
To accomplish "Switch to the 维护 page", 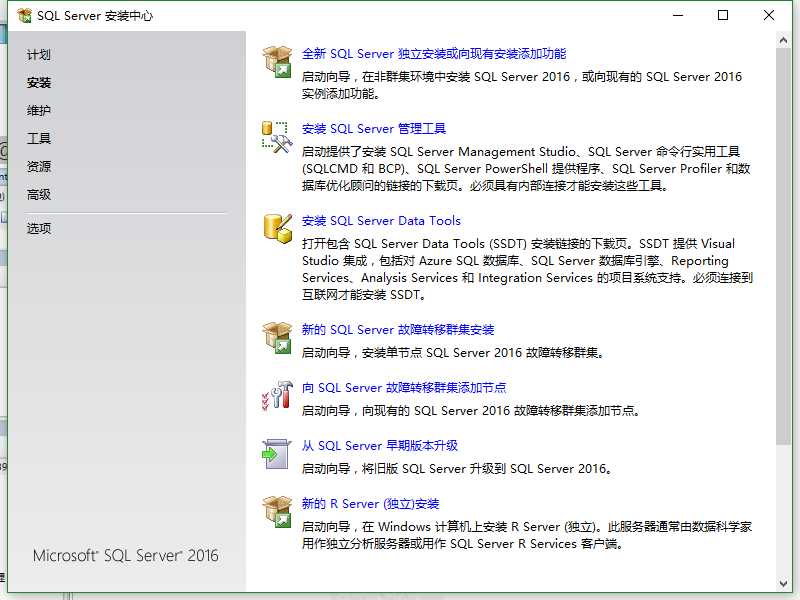I will pyautogui.click(x=39, y=110).
